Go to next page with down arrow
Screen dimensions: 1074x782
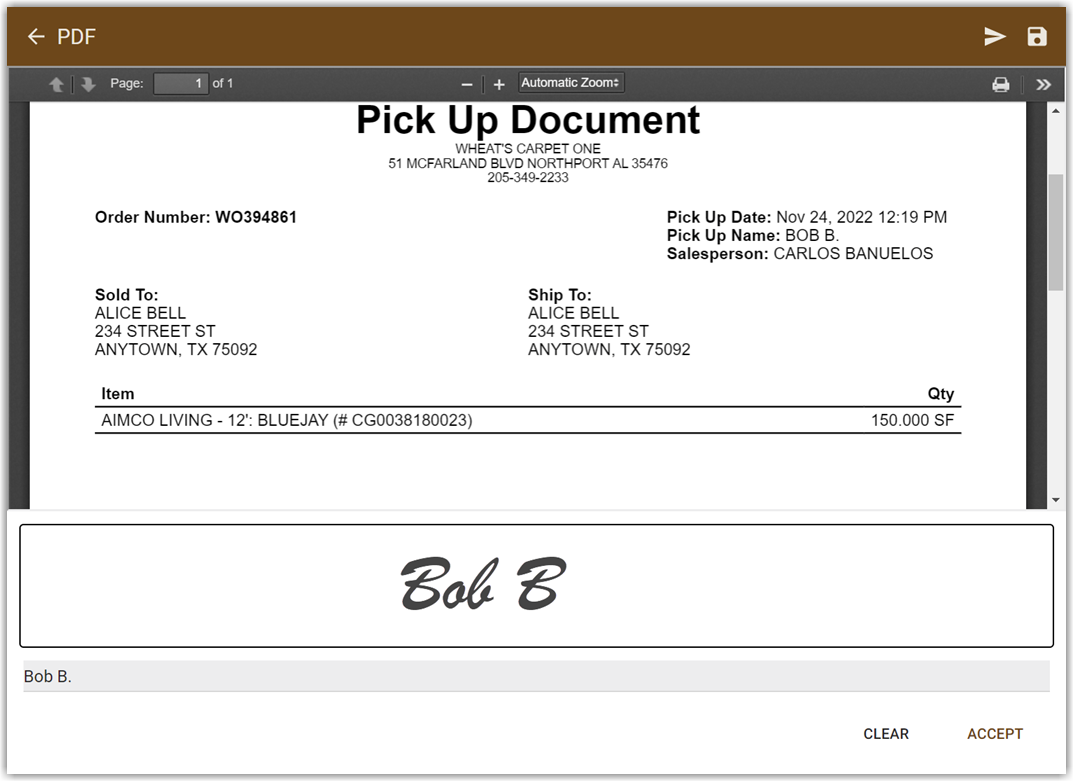88,84
